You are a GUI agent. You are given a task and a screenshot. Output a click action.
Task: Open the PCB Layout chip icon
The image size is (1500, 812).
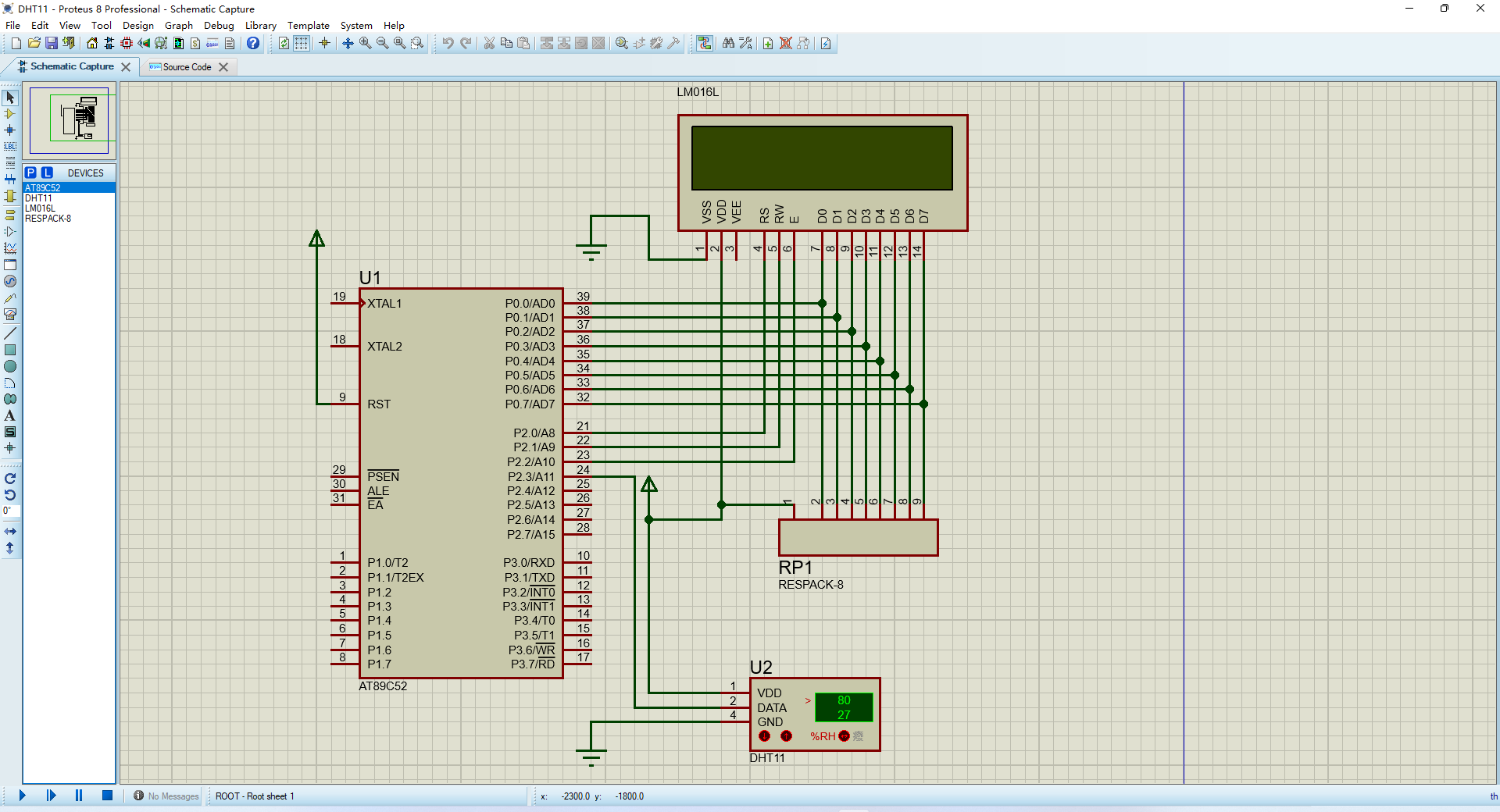127,43
